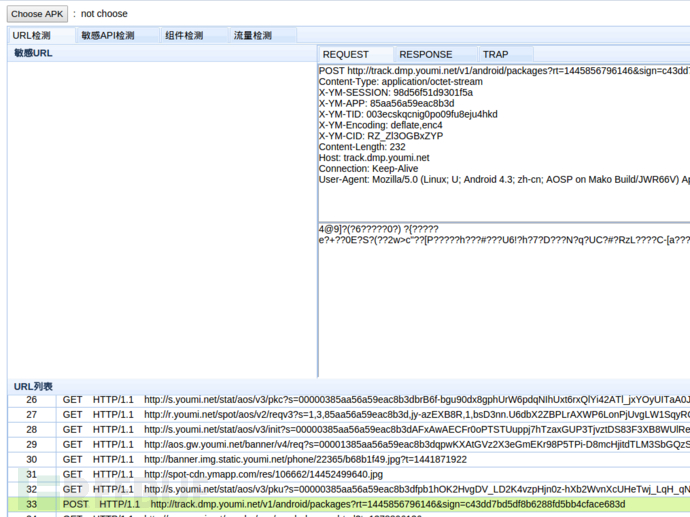Image resolution: width=690 pixels, height=517 pixels.
Task: Click the User-Agent Mozilla/5.0 line
Action: pos(504,180)
